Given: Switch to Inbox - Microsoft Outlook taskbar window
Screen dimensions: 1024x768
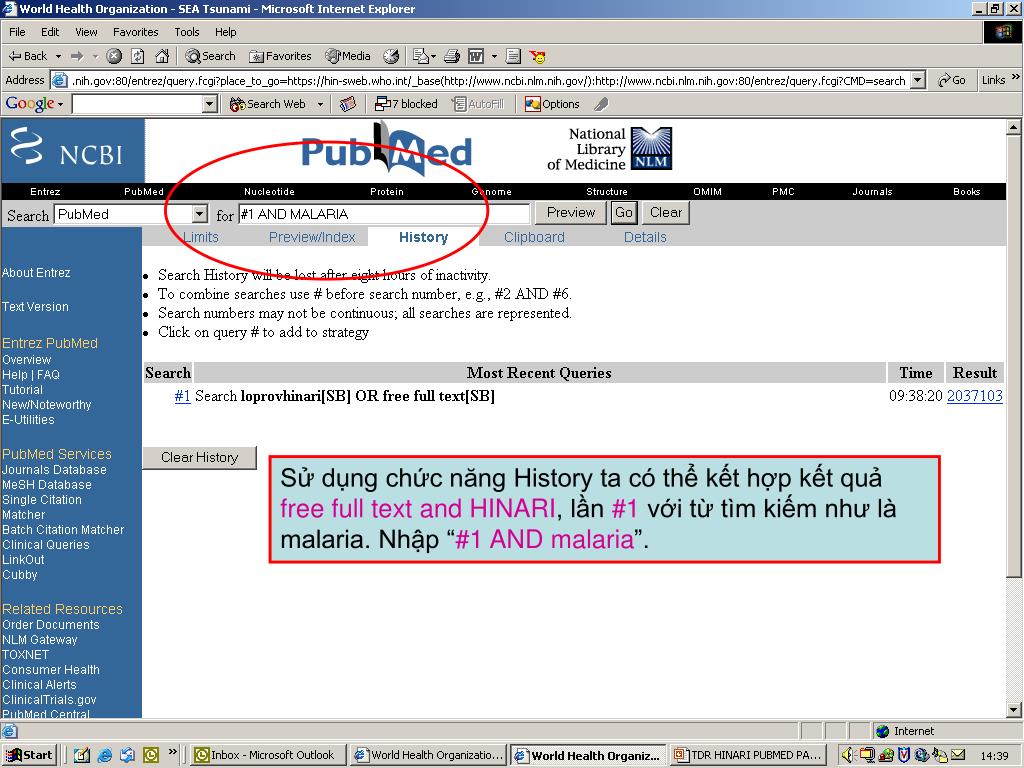Looking at the screenshot, I should [x=266, y=755].
